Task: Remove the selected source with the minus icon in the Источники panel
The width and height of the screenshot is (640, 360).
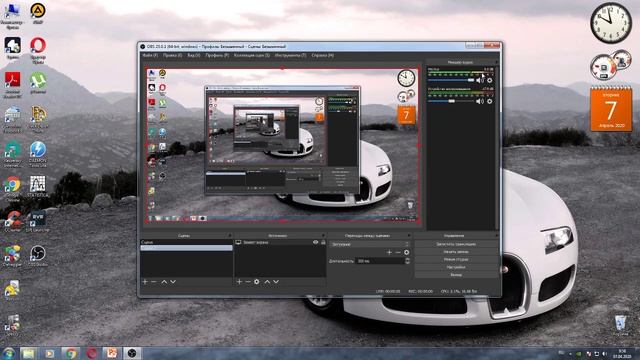Action: 247,282
